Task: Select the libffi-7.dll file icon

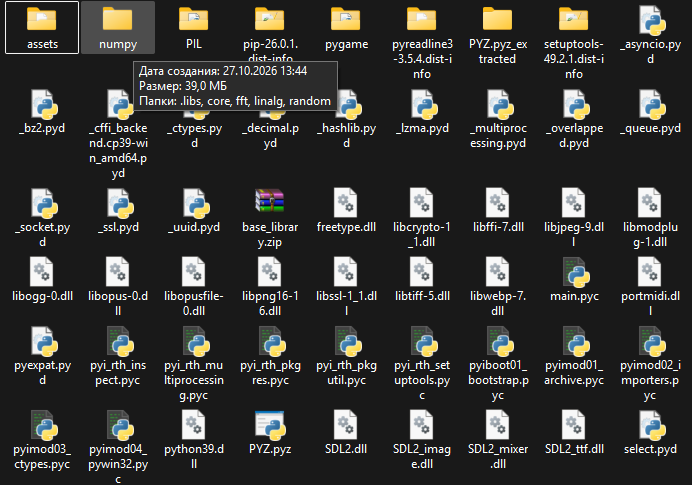Action: [497, 203]
